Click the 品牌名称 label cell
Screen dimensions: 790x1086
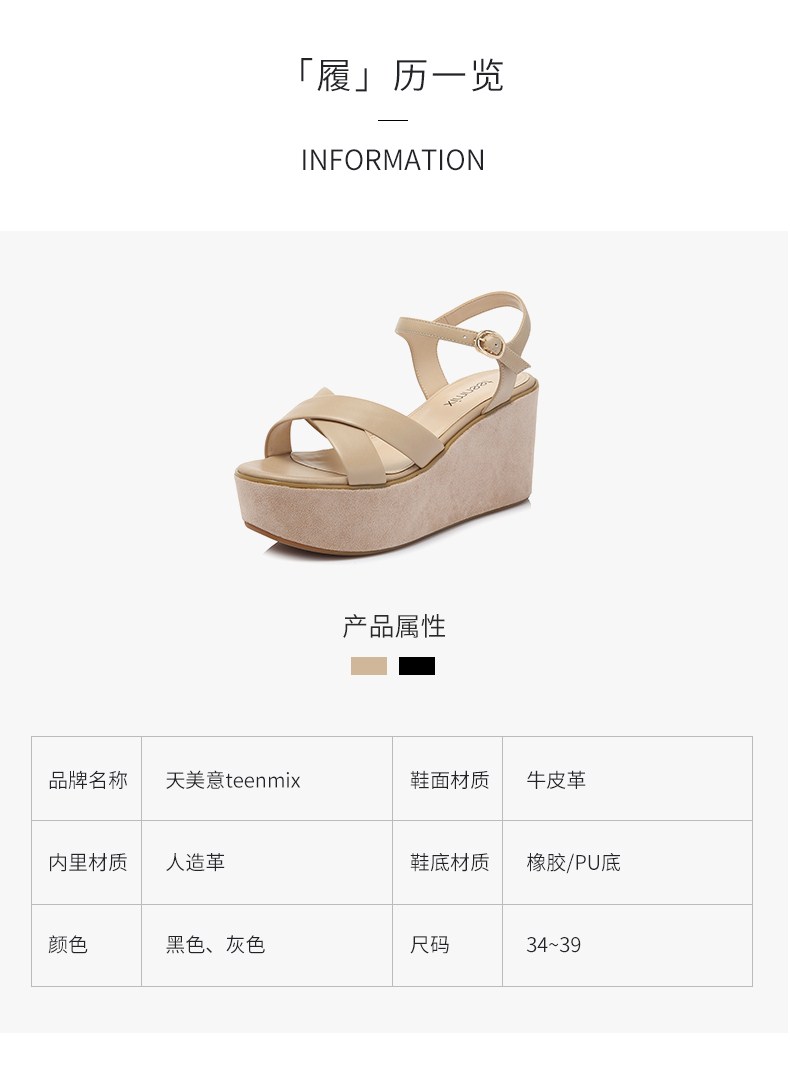pos(87,780)
